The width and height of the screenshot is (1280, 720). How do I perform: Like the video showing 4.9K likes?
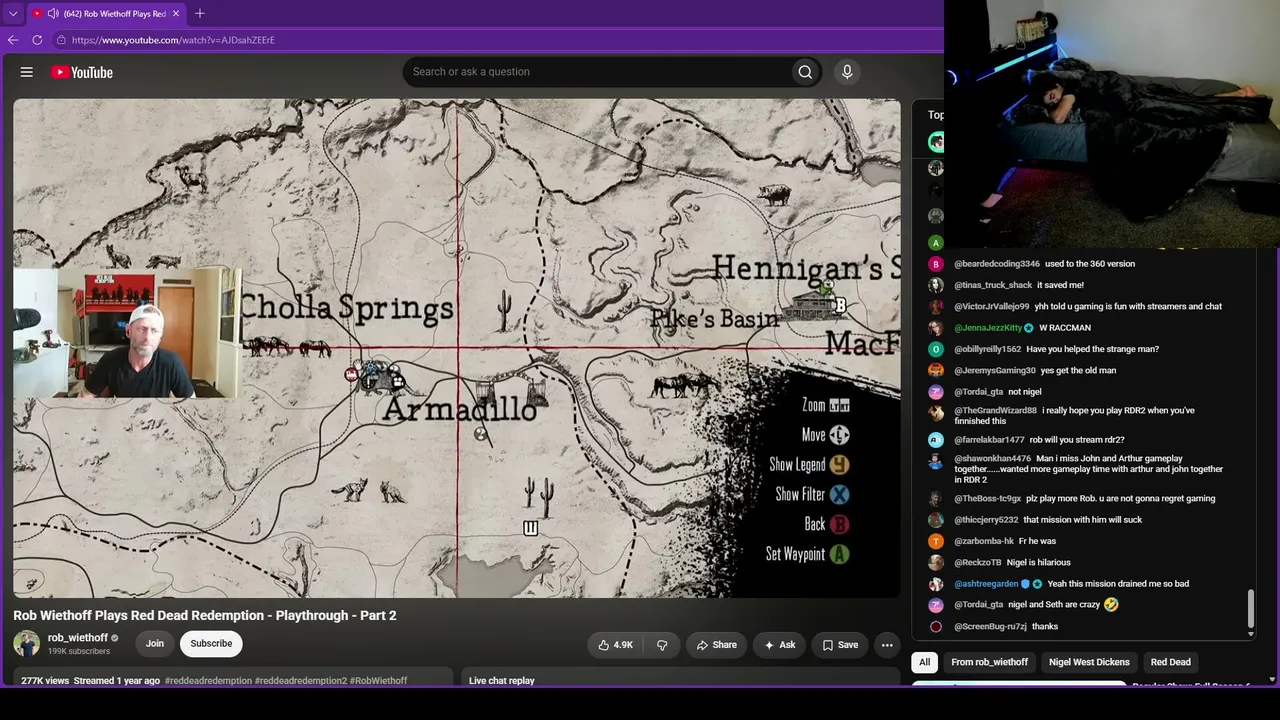[x=615, y=645]
